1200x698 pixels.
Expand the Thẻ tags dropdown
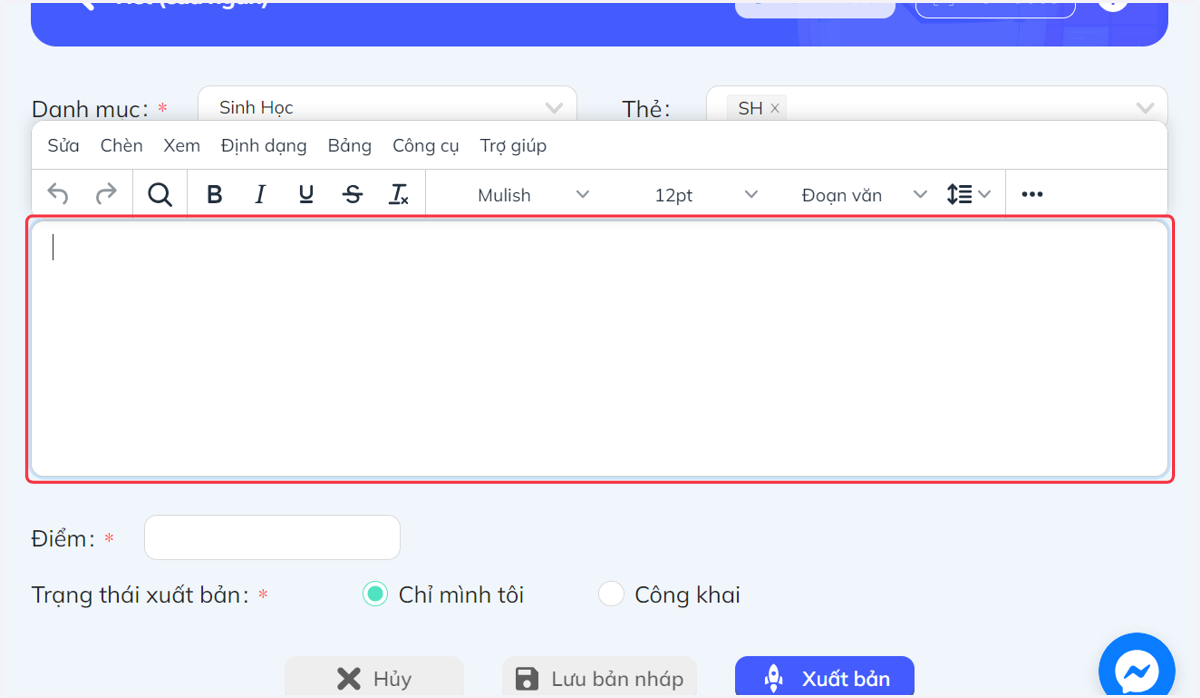[x=1145, y=108]
